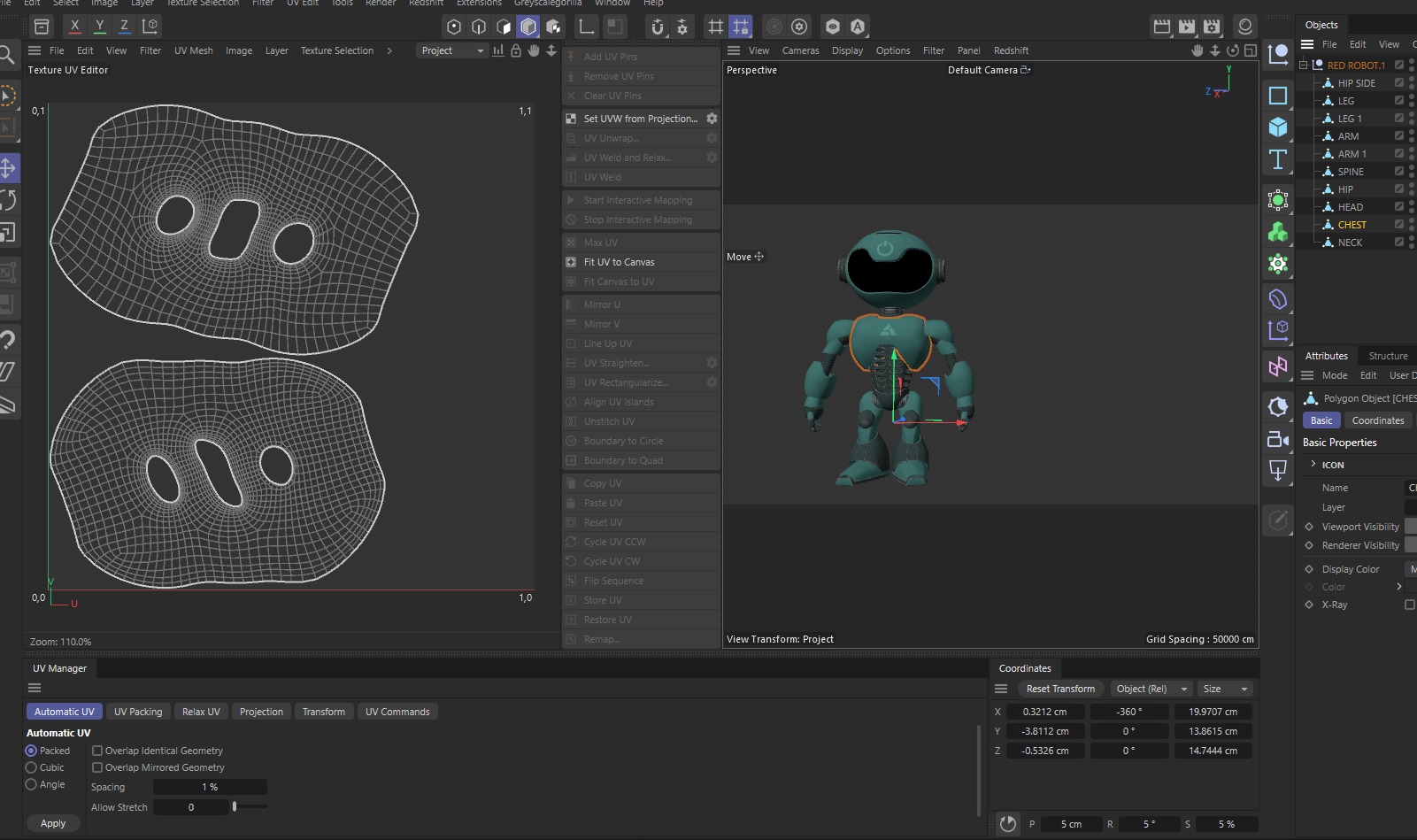The height and width of the screenshot is (840, 1417).
Task: Select the Text spline T icon
Action: pyautogui.click(x=1278, y=159)
